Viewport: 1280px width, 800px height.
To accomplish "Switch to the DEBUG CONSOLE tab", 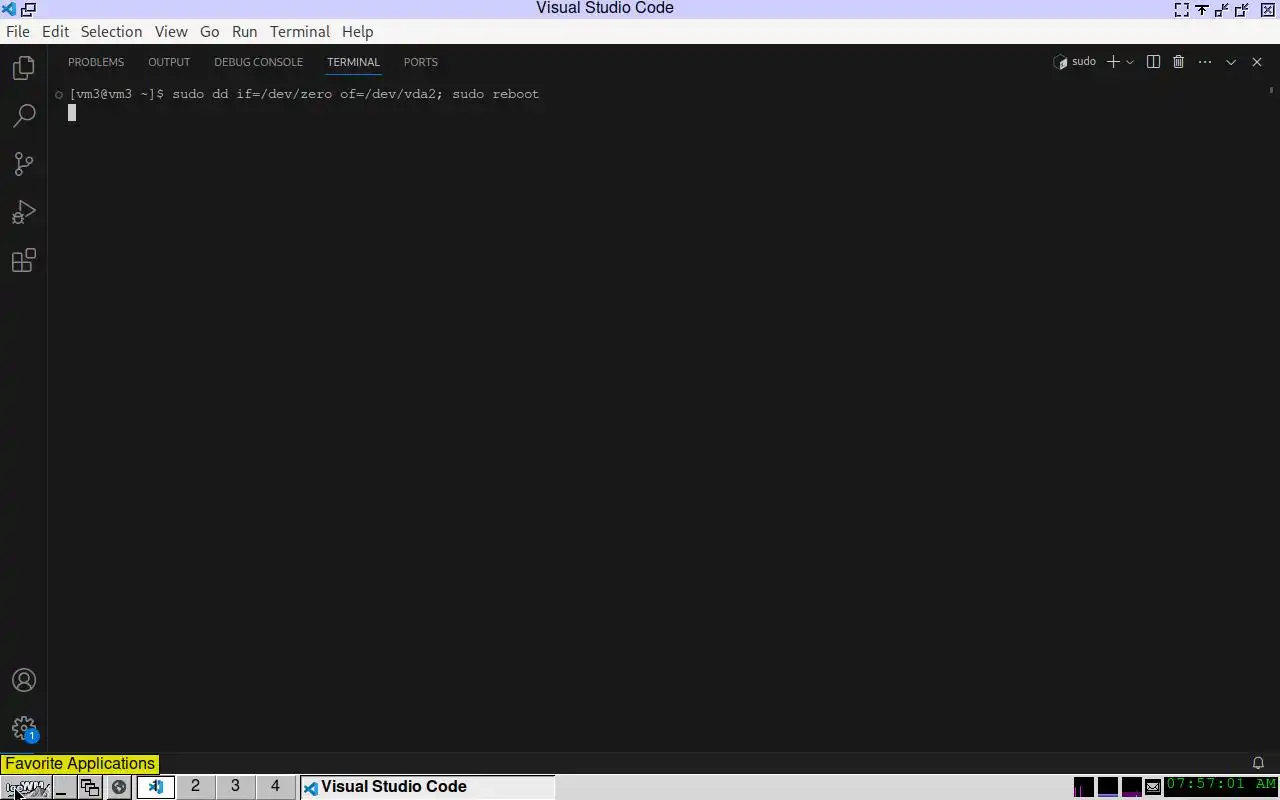I will pyautogui.click(x=258, y=62).
